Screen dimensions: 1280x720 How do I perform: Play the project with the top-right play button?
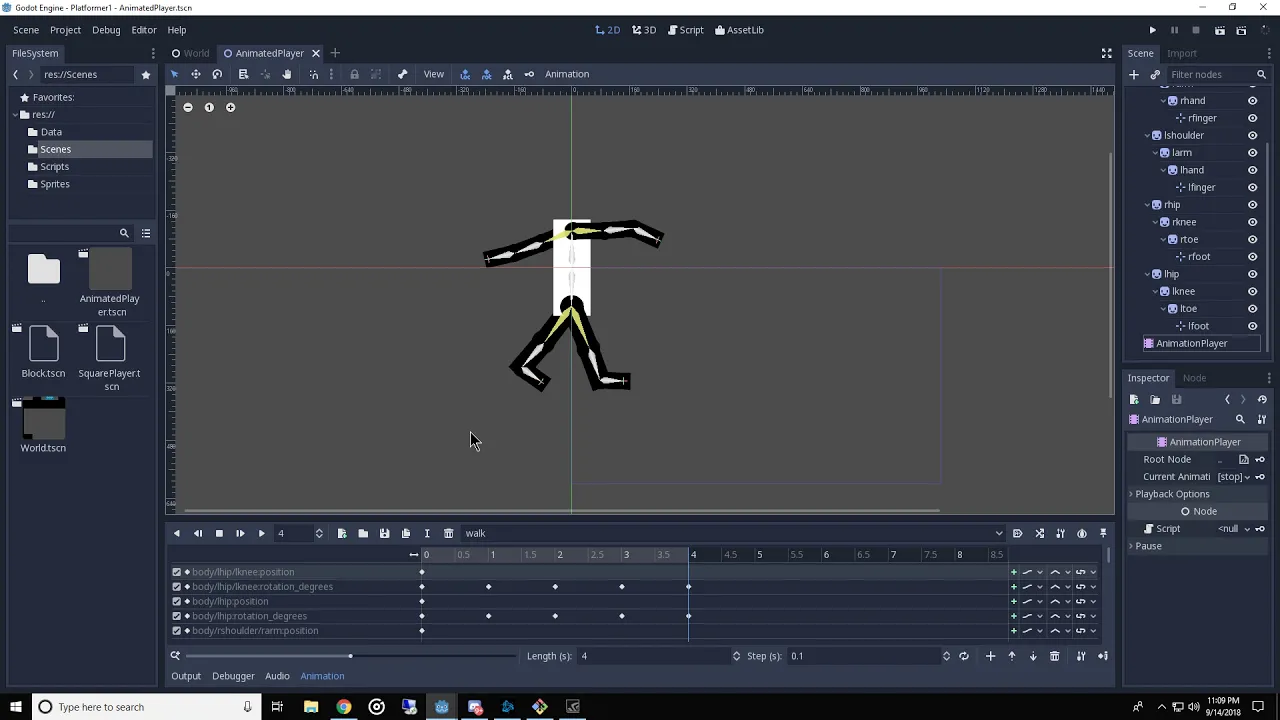[x=1152, y=30]
